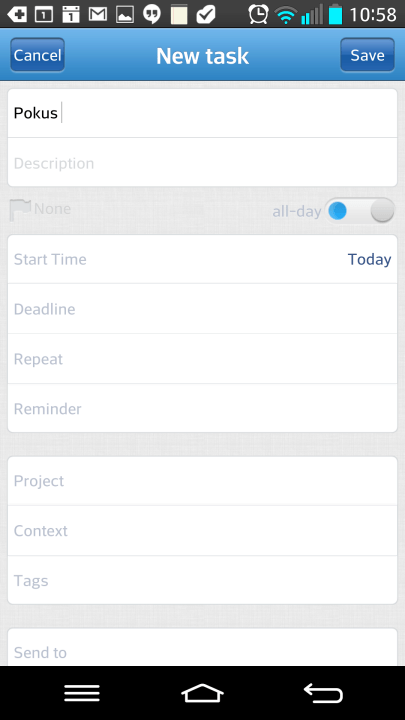Select the Project row
Image resolution: width=405 pixels, height=720 pixels.
point(202,481)
